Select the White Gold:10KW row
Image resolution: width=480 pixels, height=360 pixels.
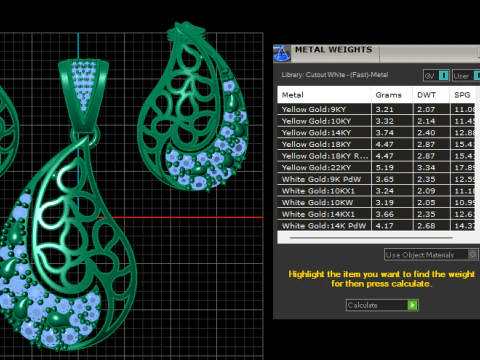(376, 203)
